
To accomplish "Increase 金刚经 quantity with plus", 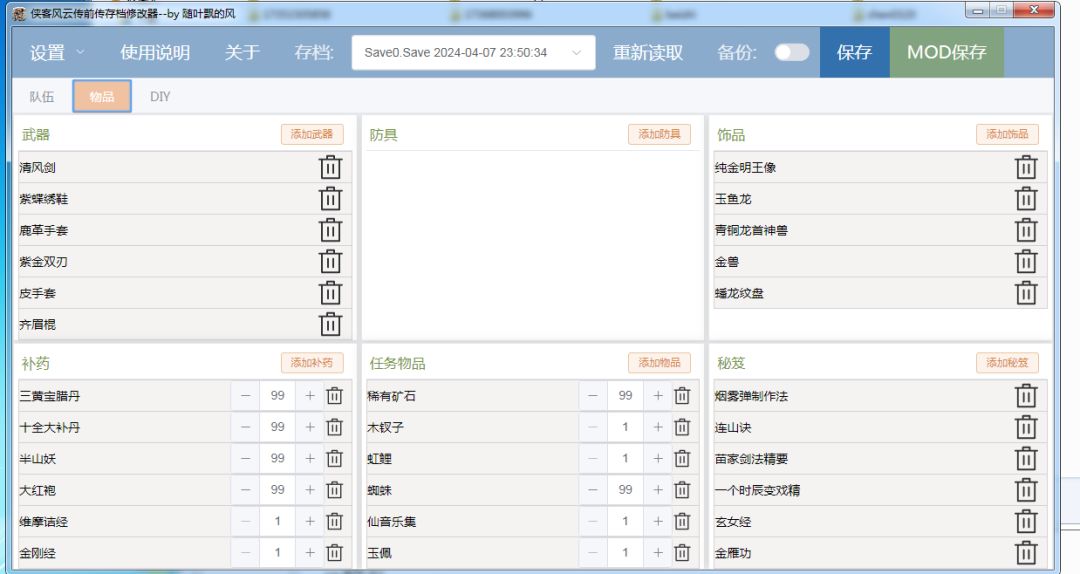I will click(310, 553).
